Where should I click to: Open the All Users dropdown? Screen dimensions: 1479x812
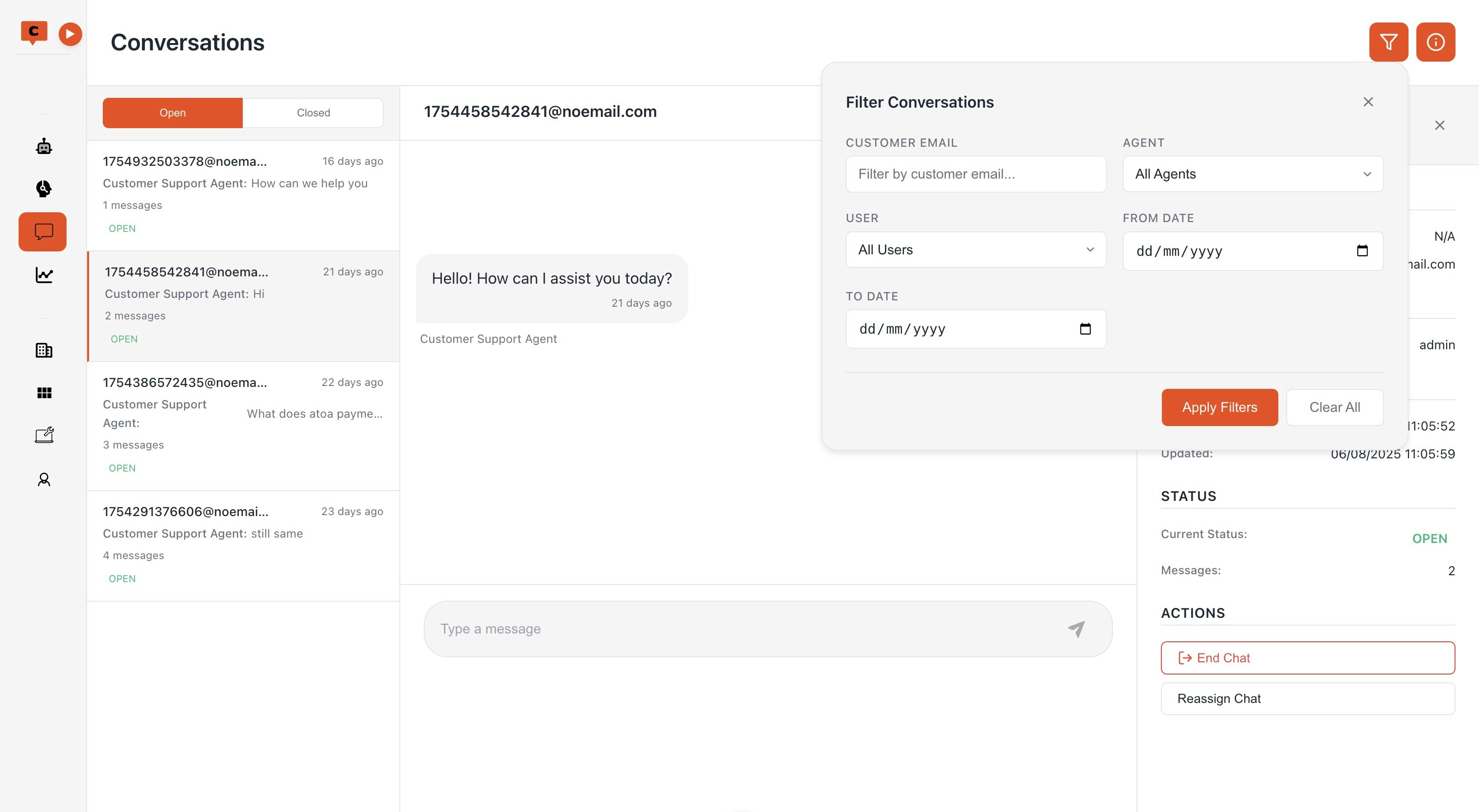pos(975,249)
